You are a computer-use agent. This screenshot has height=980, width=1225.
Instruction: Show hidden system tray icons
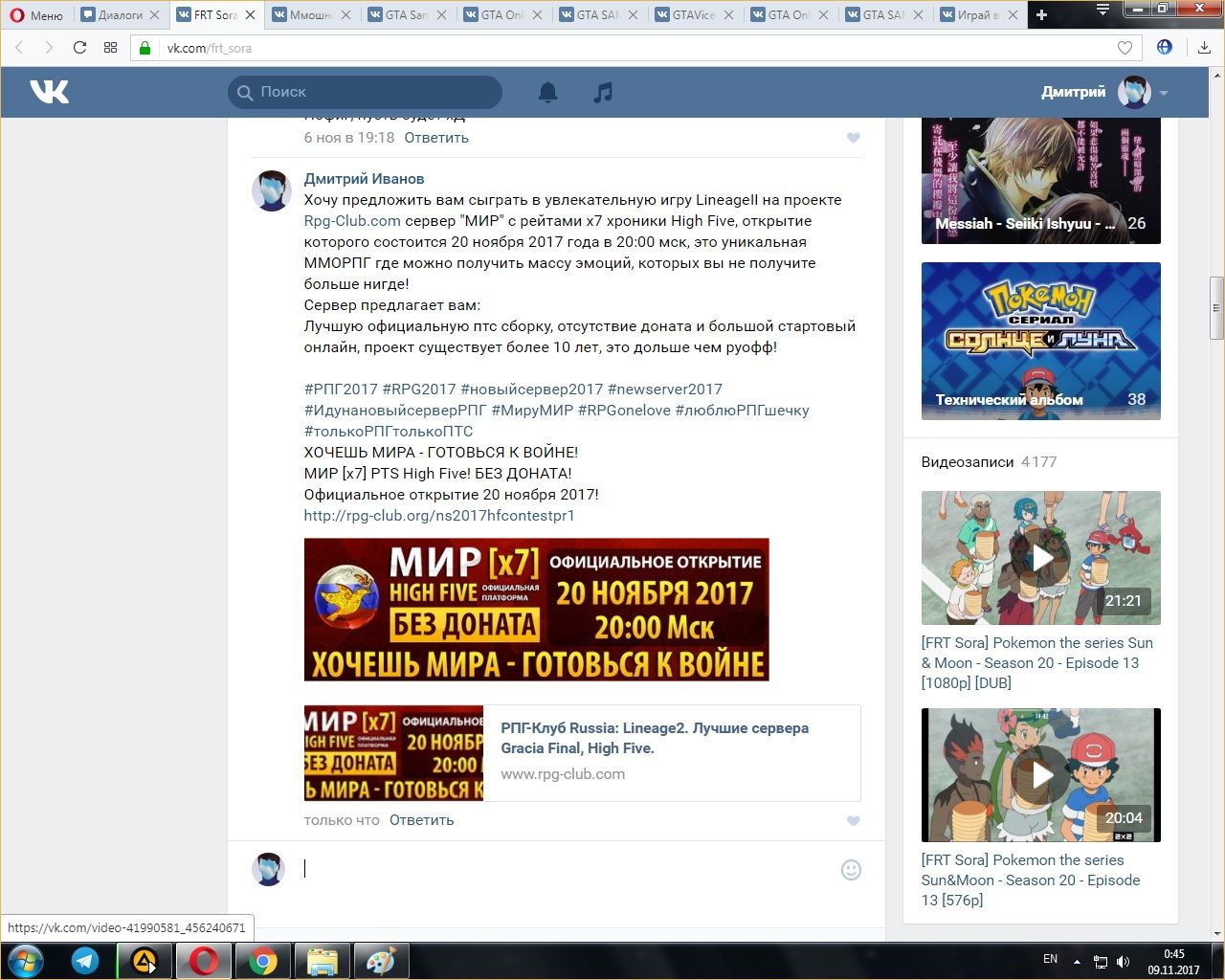[1077, 961]
